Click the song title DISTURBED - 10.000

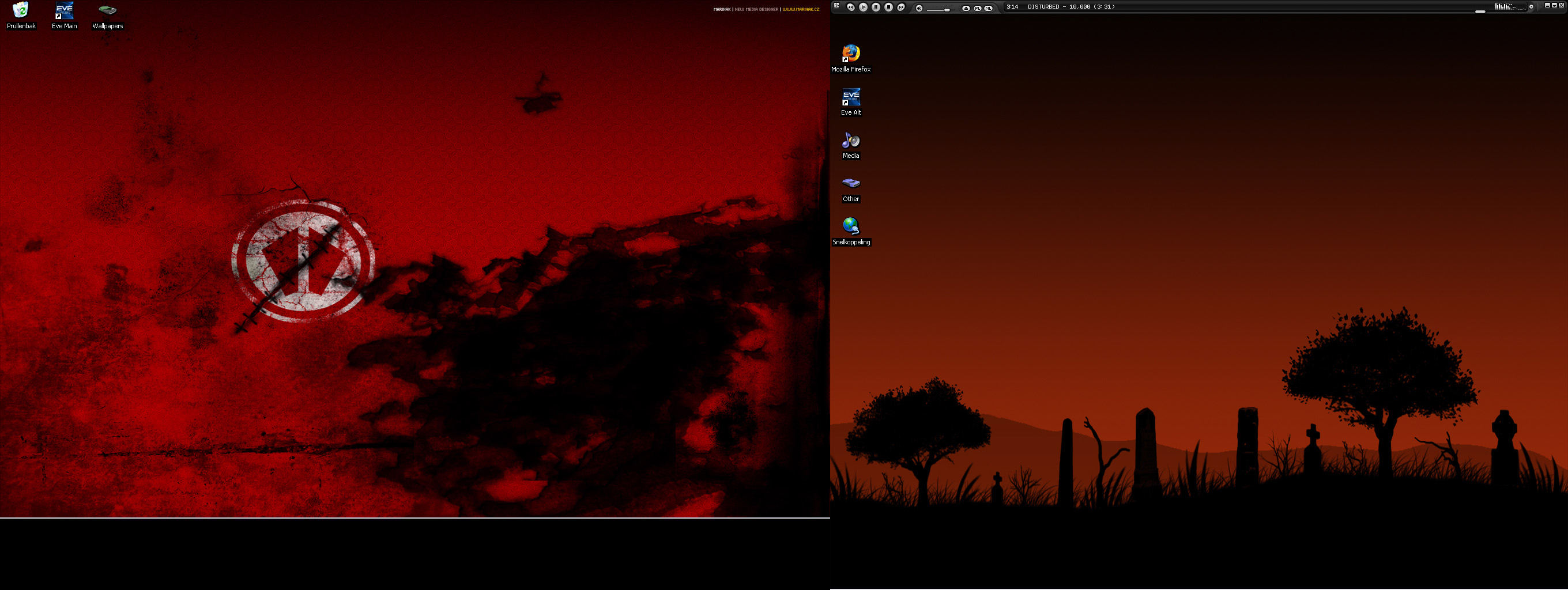pyautogui.click(x=1058, y=7)
